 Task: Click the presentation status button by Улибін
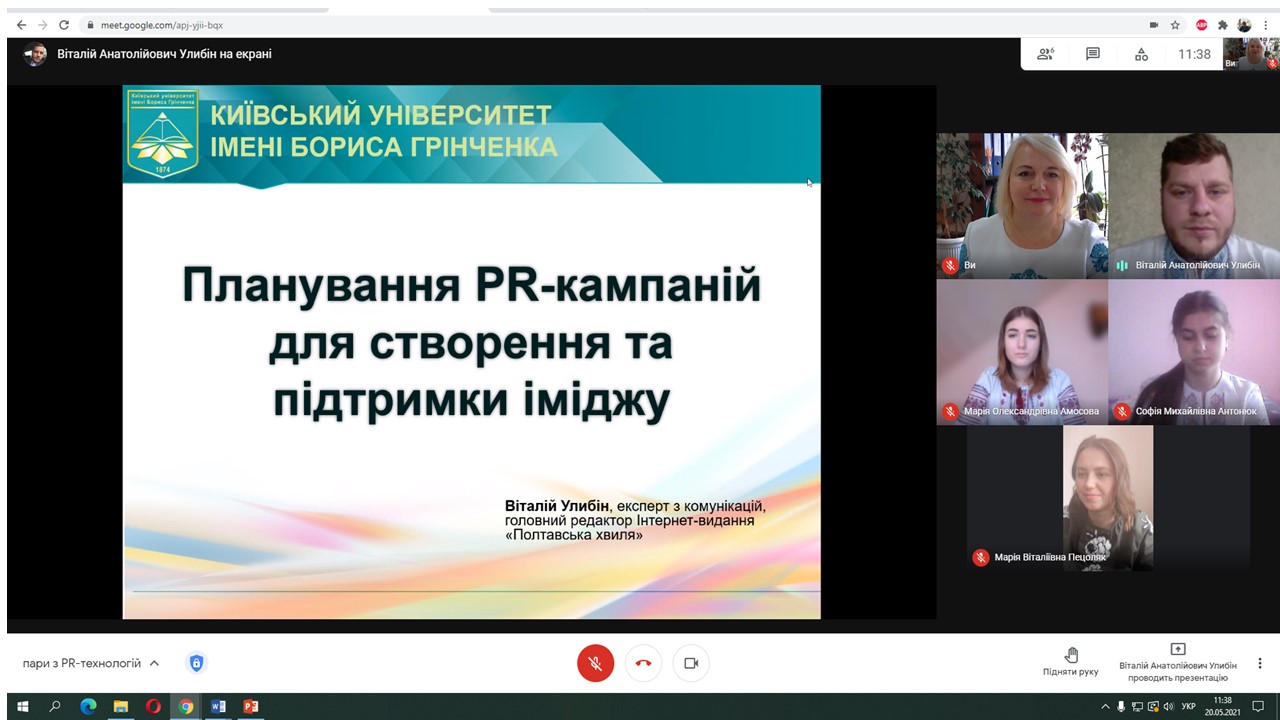1177,662
